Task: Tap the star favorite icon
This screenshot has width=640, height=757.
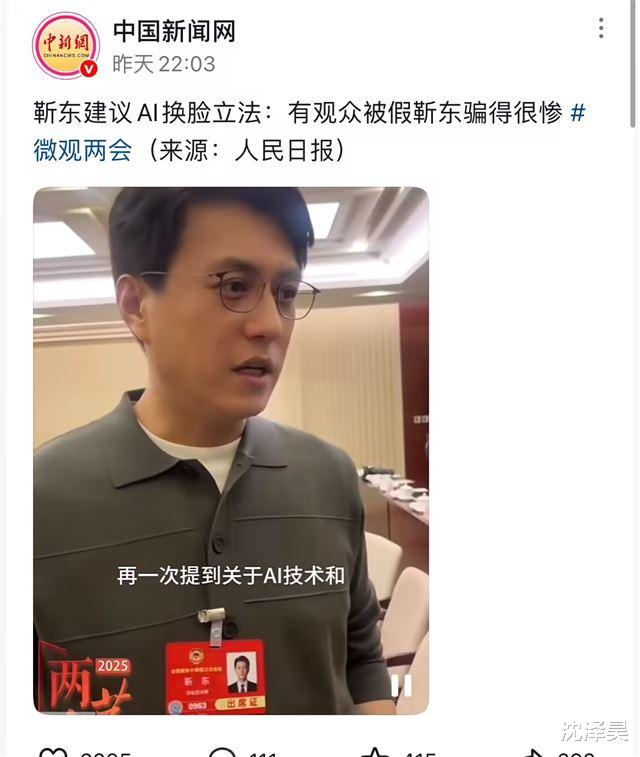Action: 376,753
